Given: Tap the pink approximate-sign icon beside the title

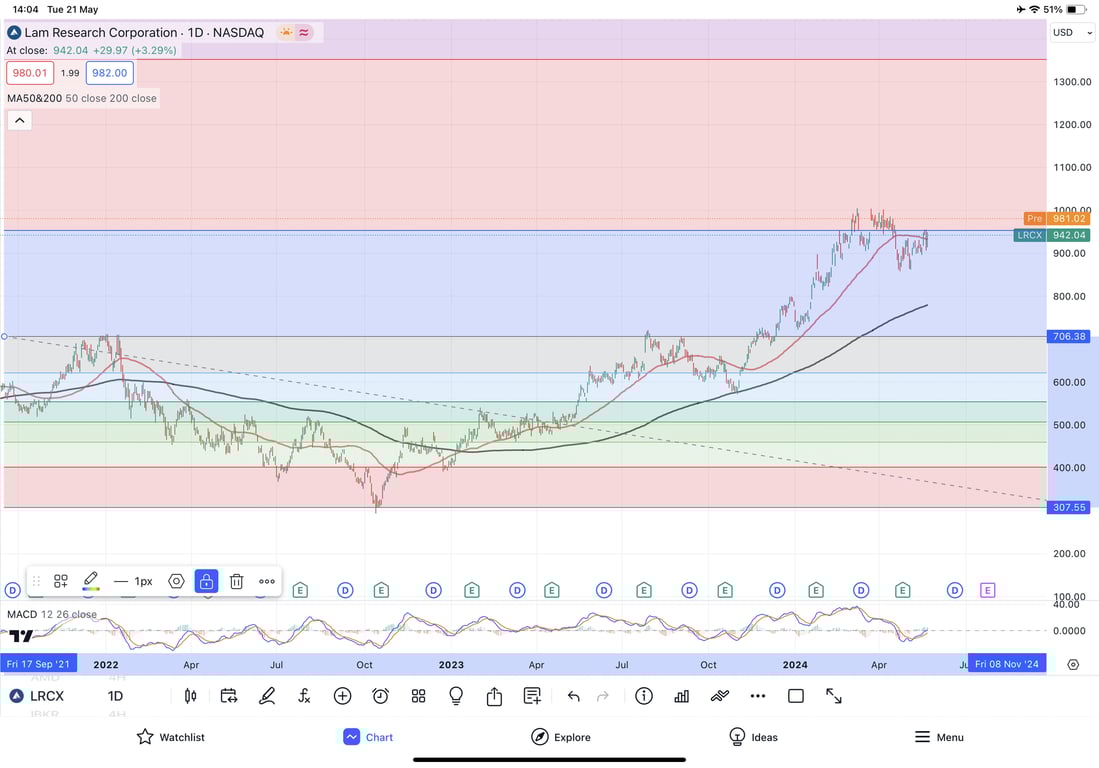Looking at the screenshot, I should 304,32.
